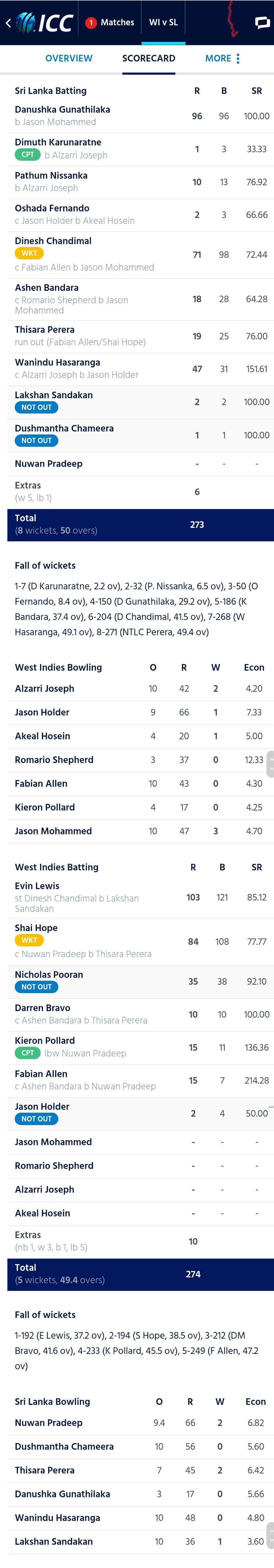The image size is (274, 1568).
Task: Click the red live matches badge
Action: coord(91,23)
